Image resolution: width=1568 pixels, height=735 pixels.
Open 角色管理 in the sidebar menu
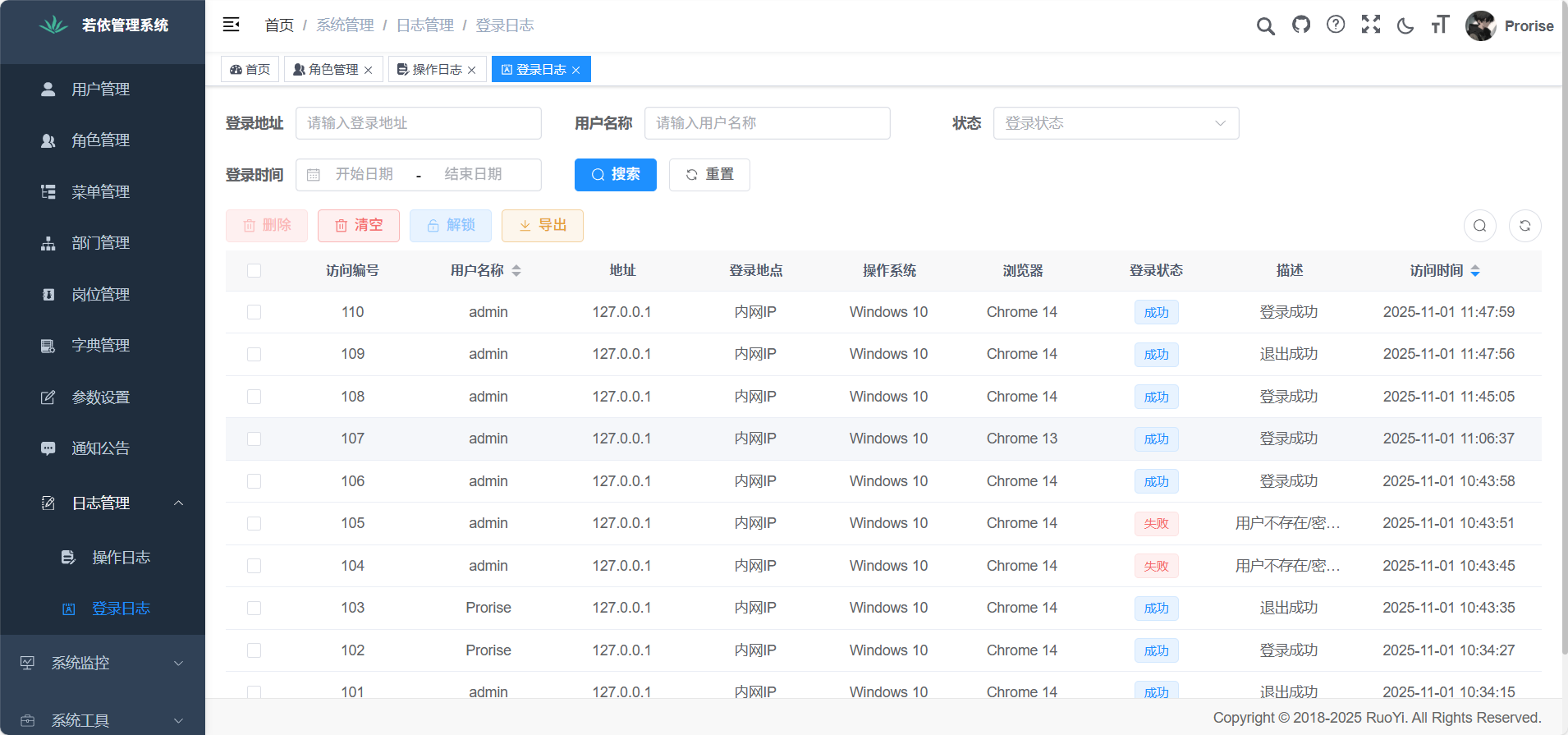100,140
